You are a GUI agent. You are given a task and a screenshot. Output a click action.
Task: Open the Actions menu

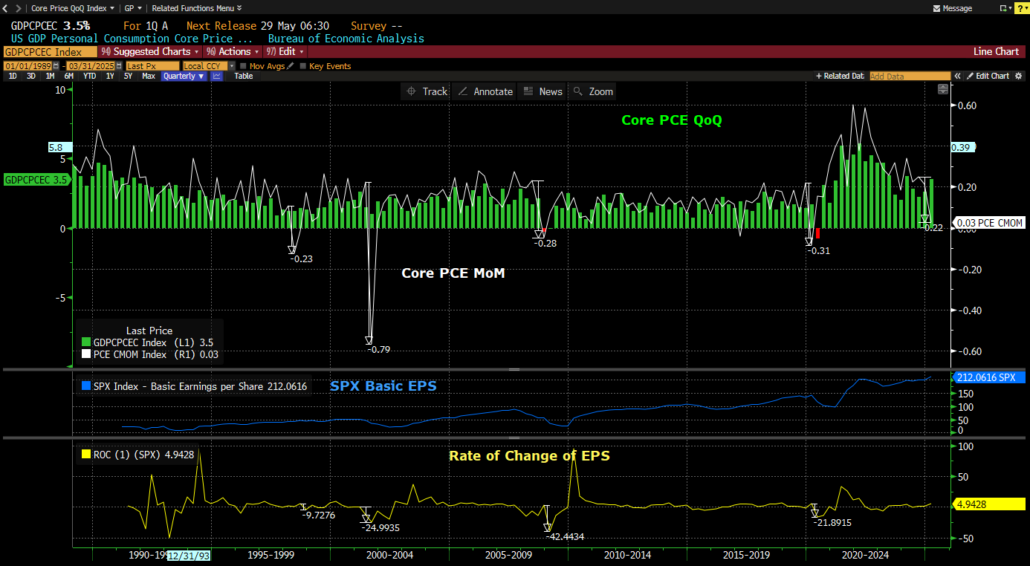(x=232, y=52)
